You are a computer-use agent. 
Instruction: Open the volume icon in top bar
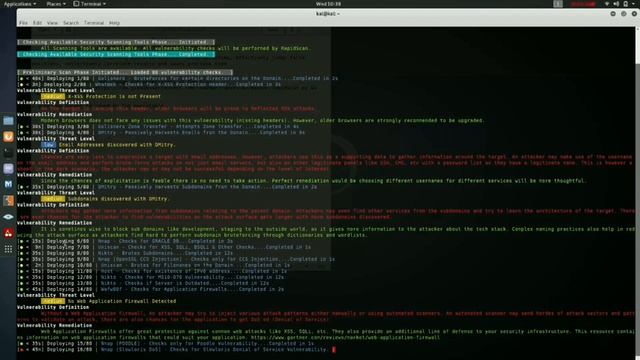click(x=616, y=4)
